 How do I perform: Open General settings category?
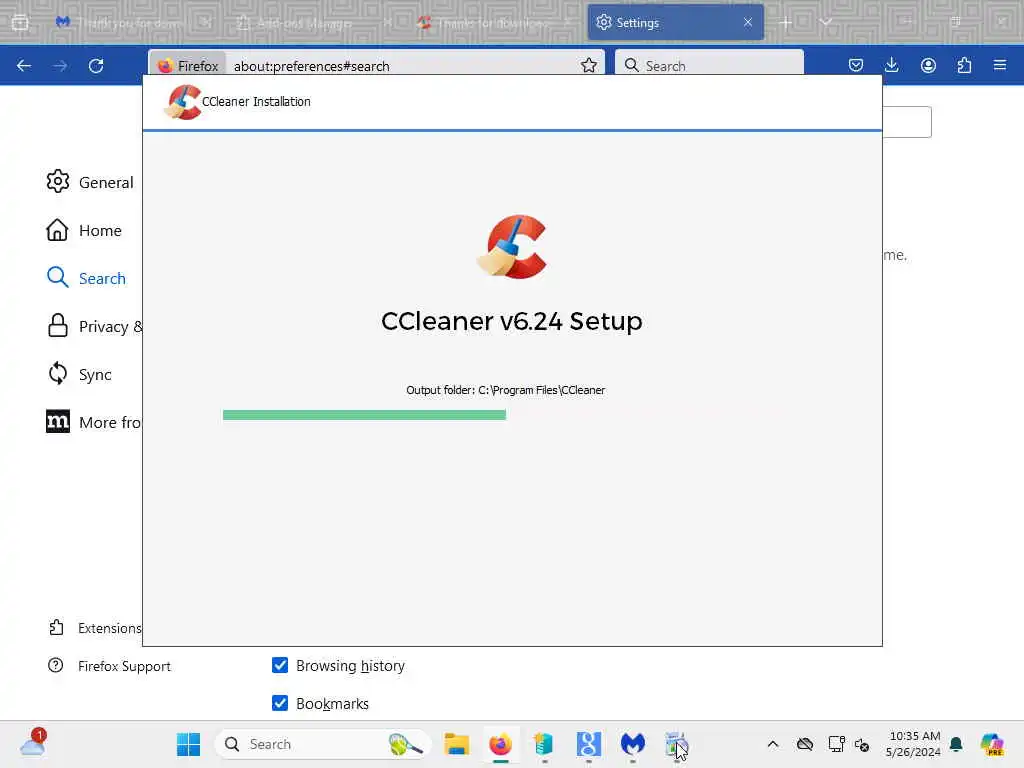pyautogui.click(x=89, y=182)
